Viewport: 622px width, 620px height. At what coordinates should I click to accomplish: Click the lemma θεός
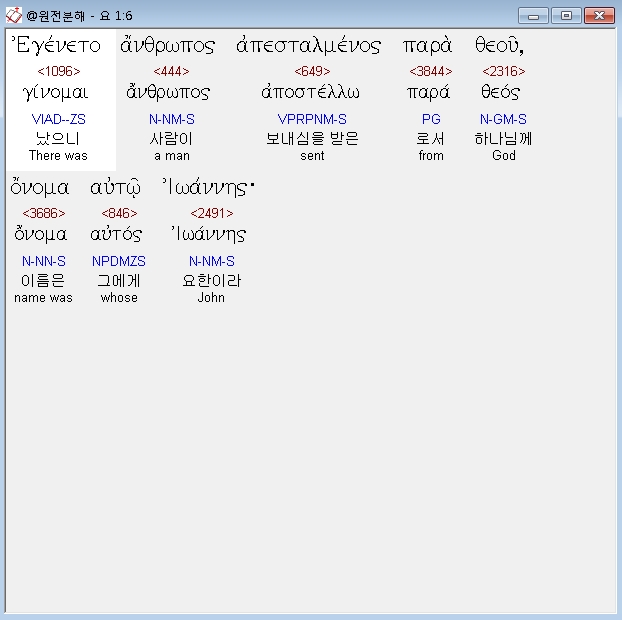tap(500, 92)
